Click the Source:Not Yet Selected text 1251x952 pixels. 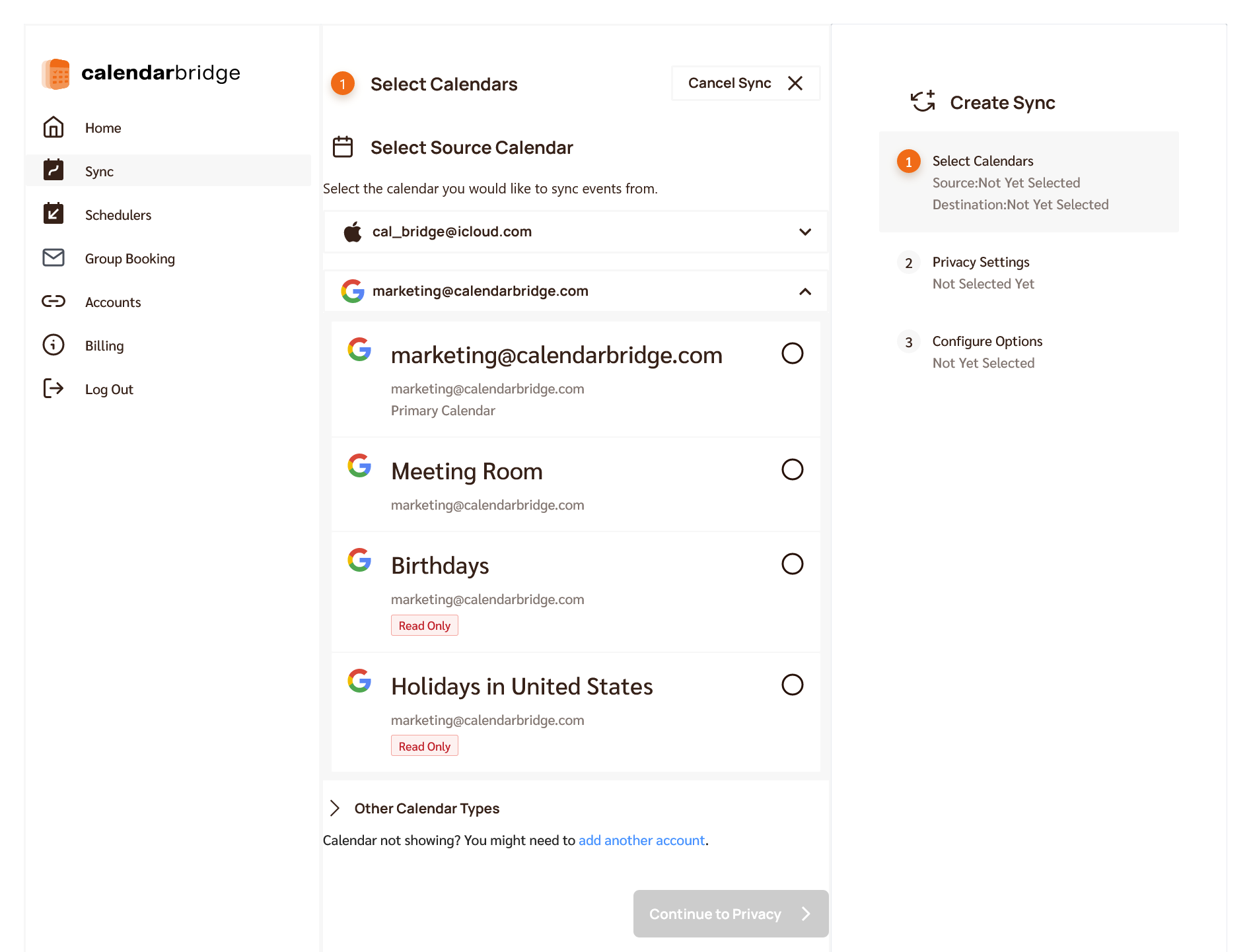[x=1006, y=183]
